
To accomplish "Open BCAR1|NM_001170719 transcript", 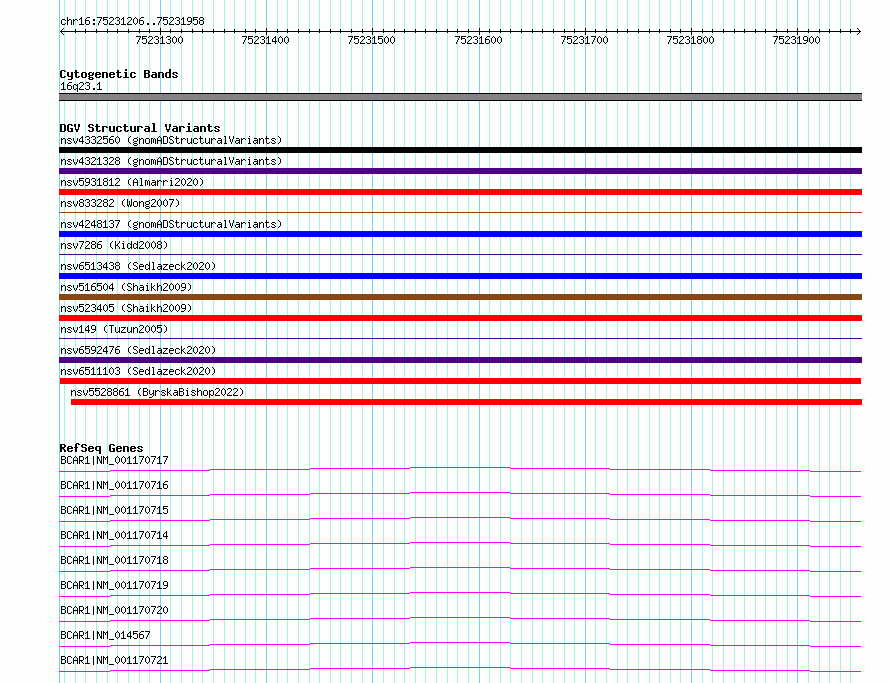I will tap(114, 585).
